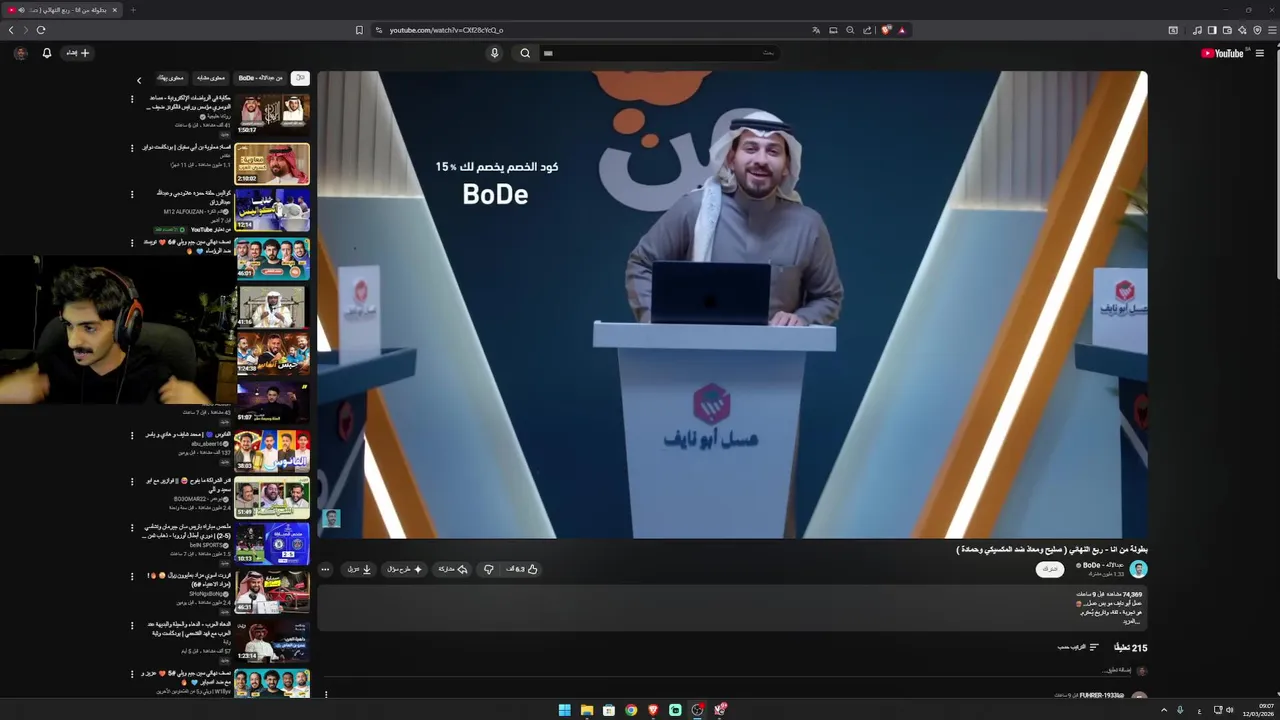Click the Ask sparkle button
The image size is (1280, 720).
pos(405,569)
